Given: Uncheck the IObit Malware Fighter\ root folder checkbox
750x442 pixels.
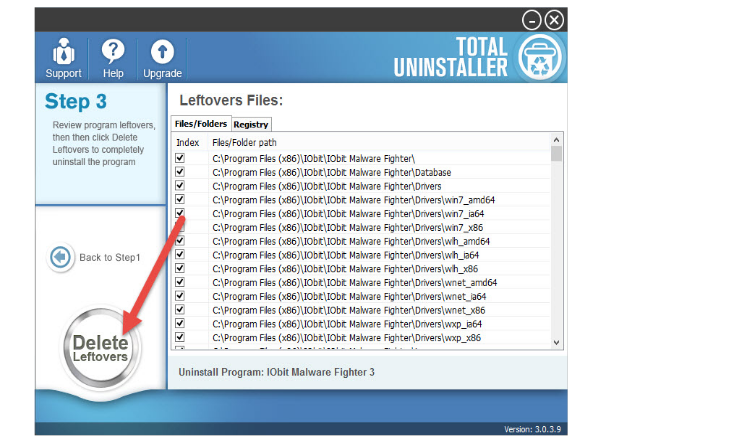Looking at the screenshot, I should tap(180, 158).
